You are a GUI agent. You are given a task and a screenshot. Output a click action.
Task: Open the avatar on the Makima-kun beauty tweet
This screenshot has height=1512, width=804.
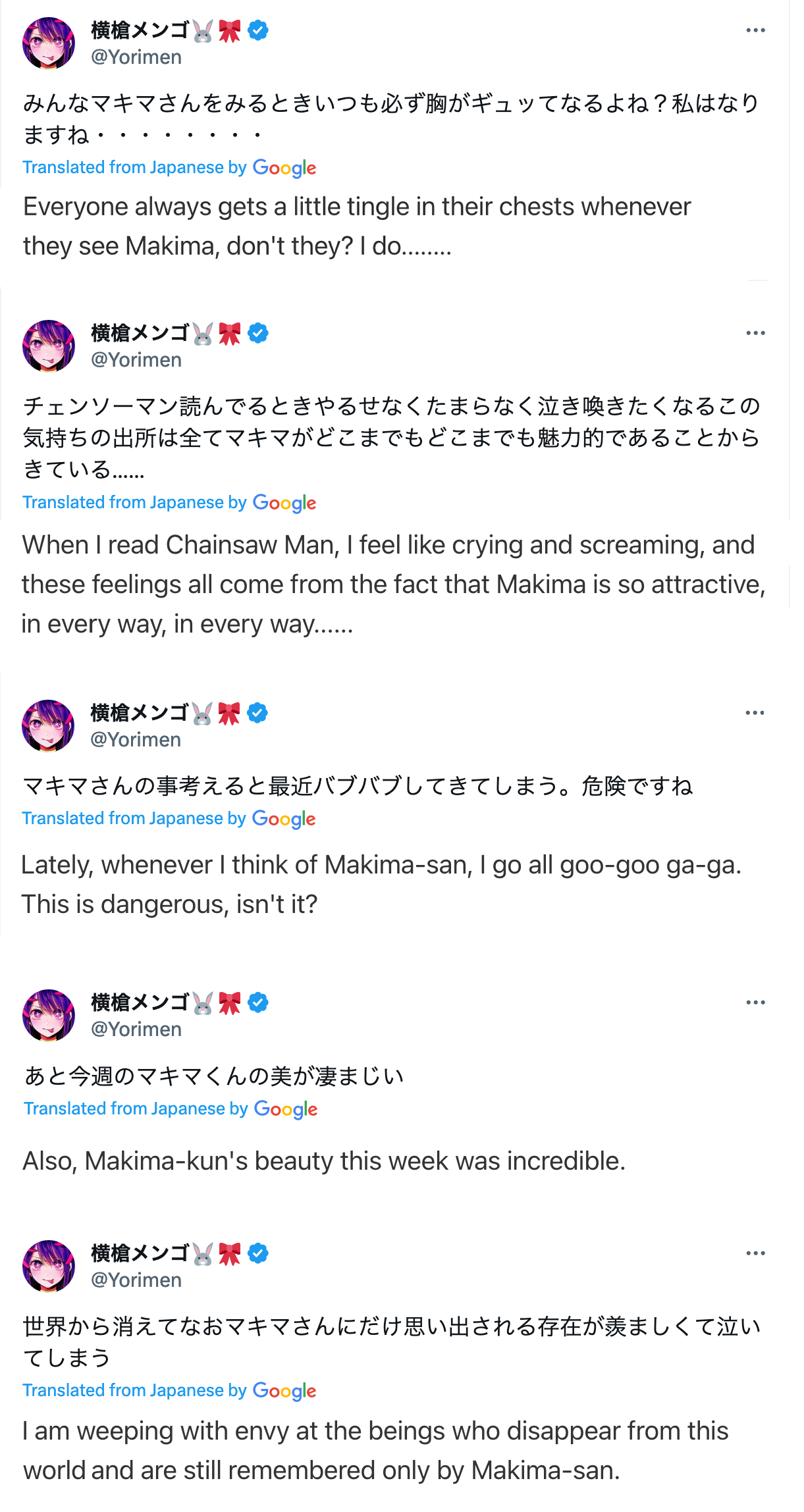(x=49, y=1016)
